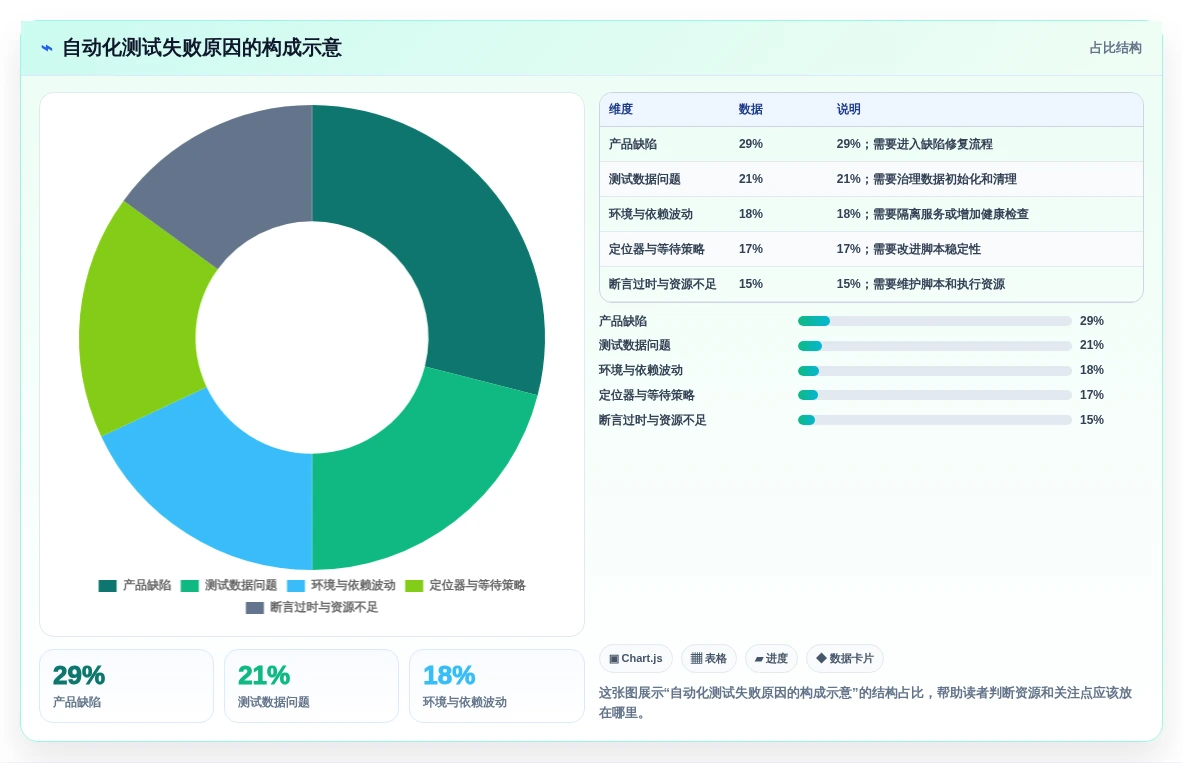
Task: Click the 定位器与等待策略 label in progress list
Action: [x=647, y=395]
